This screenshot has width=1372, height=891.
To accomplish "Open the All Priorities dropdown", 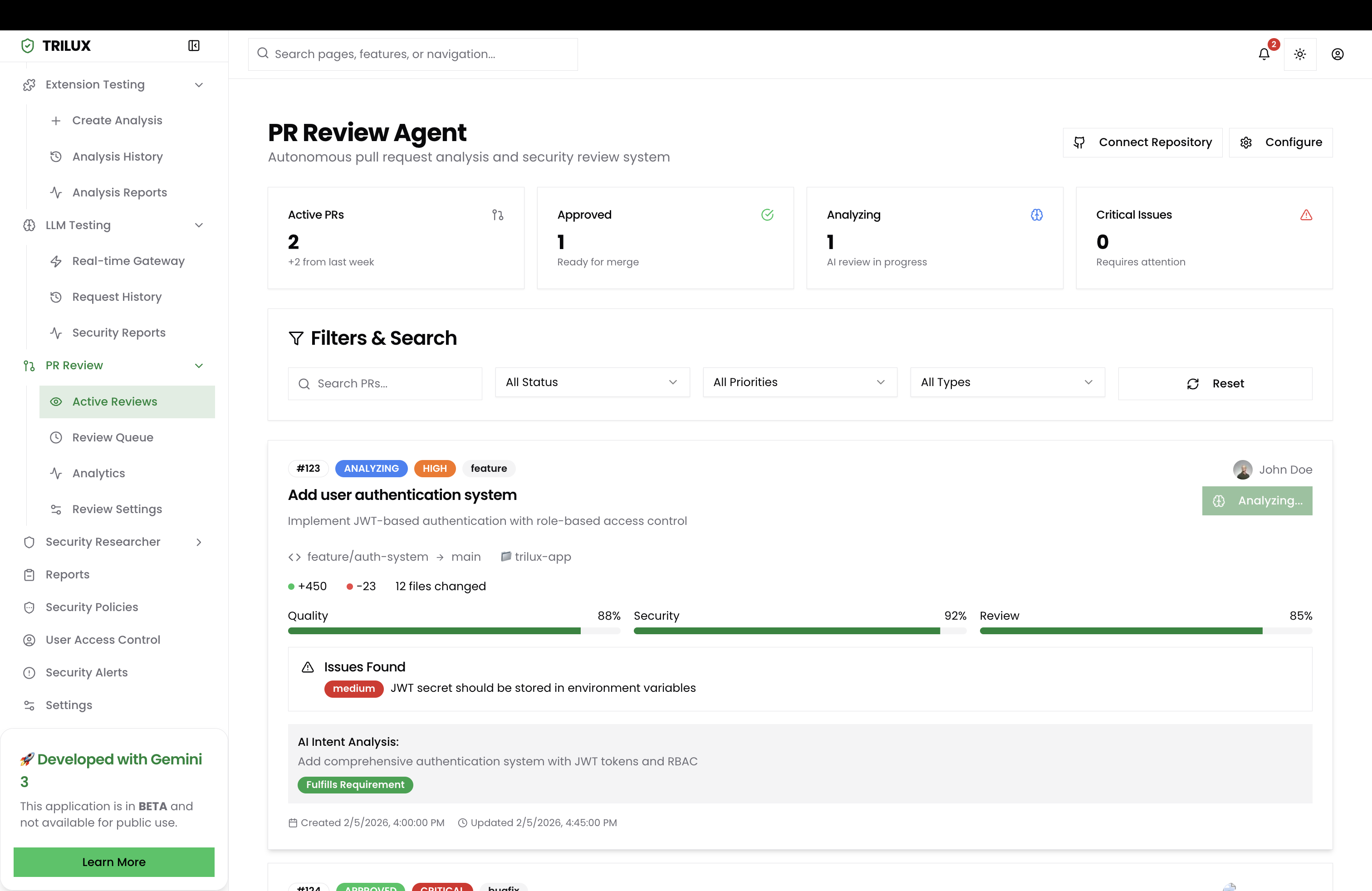I will 799,382.
